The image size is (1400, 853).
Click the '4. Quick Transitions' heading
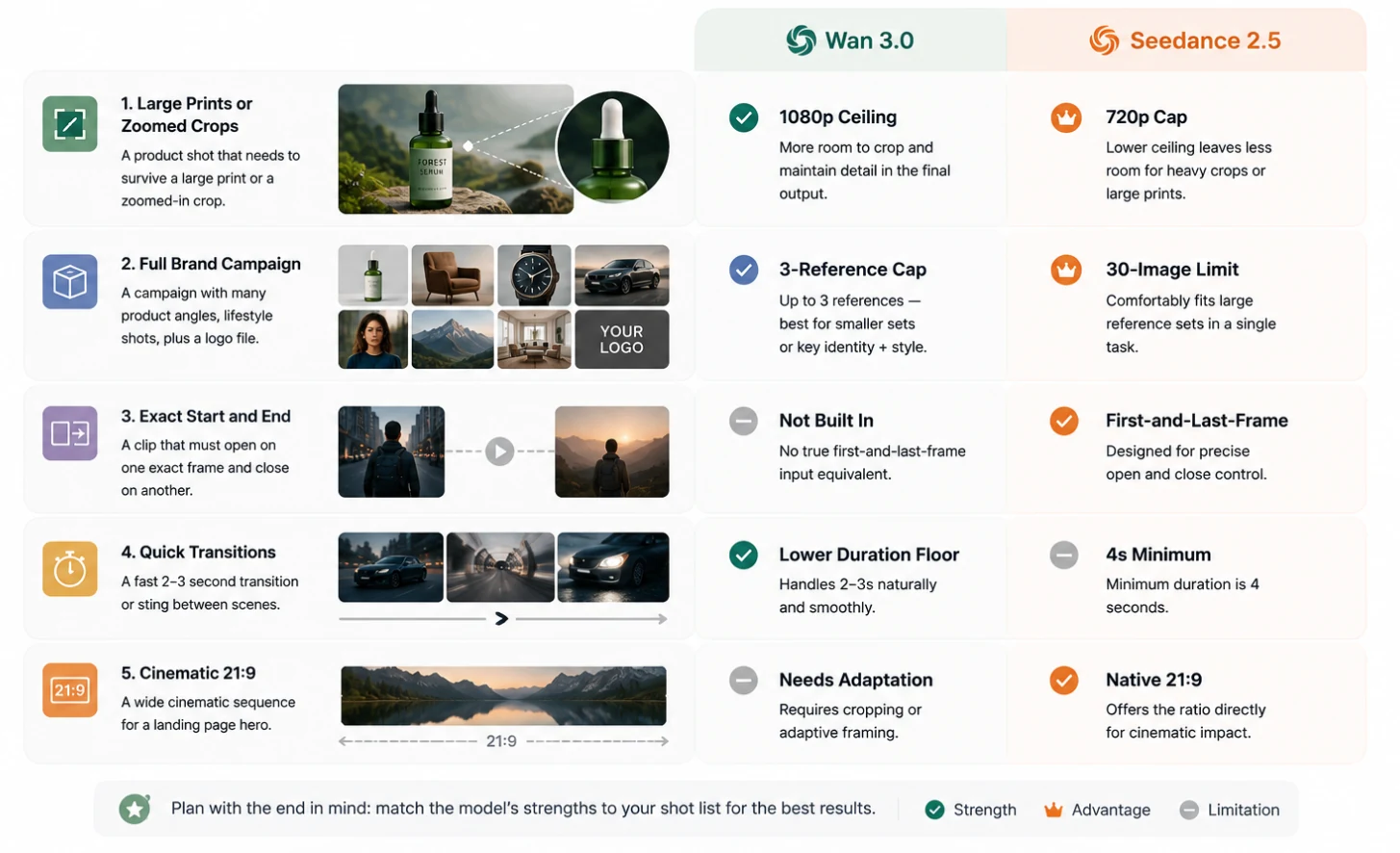coord(198,552)
